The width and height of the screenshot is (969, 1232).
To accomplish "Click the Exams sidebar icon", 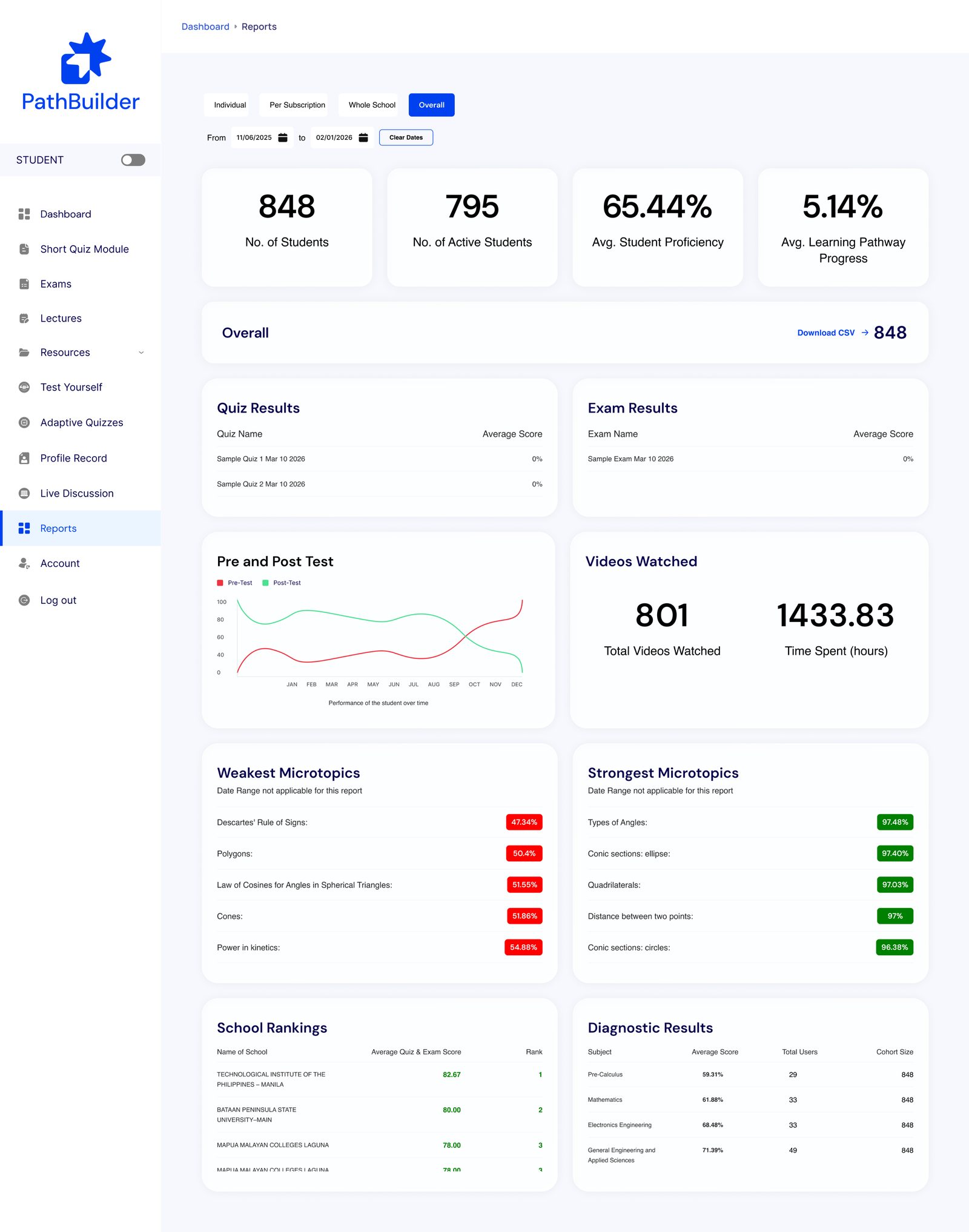I will tap(24, 284).
